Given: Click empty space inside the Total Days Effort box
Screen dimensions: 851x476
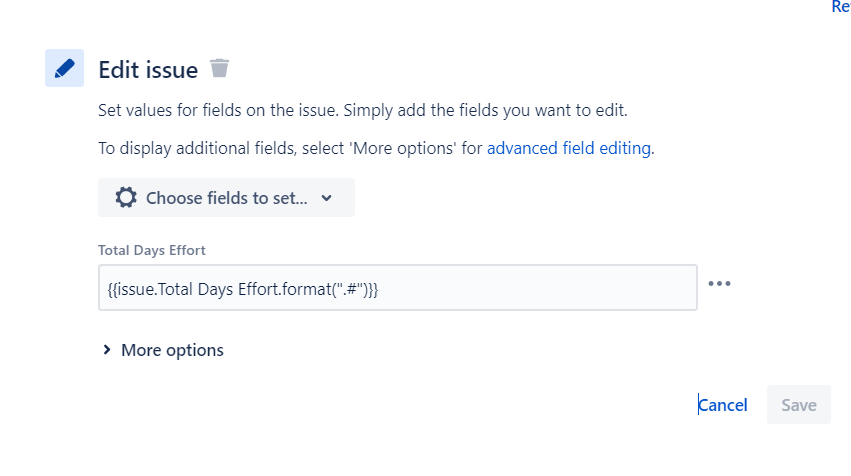Looking at the screenshot, I should (537, 288).
